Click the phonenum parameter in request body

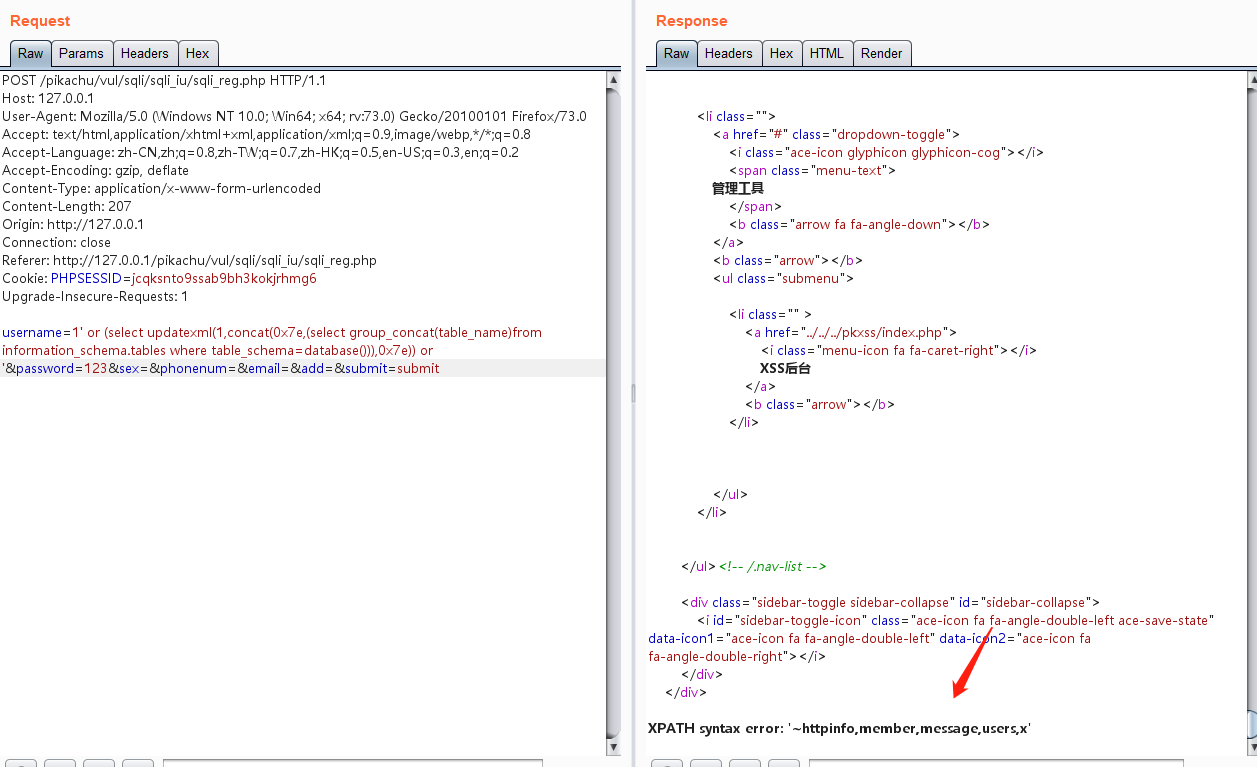198,368
